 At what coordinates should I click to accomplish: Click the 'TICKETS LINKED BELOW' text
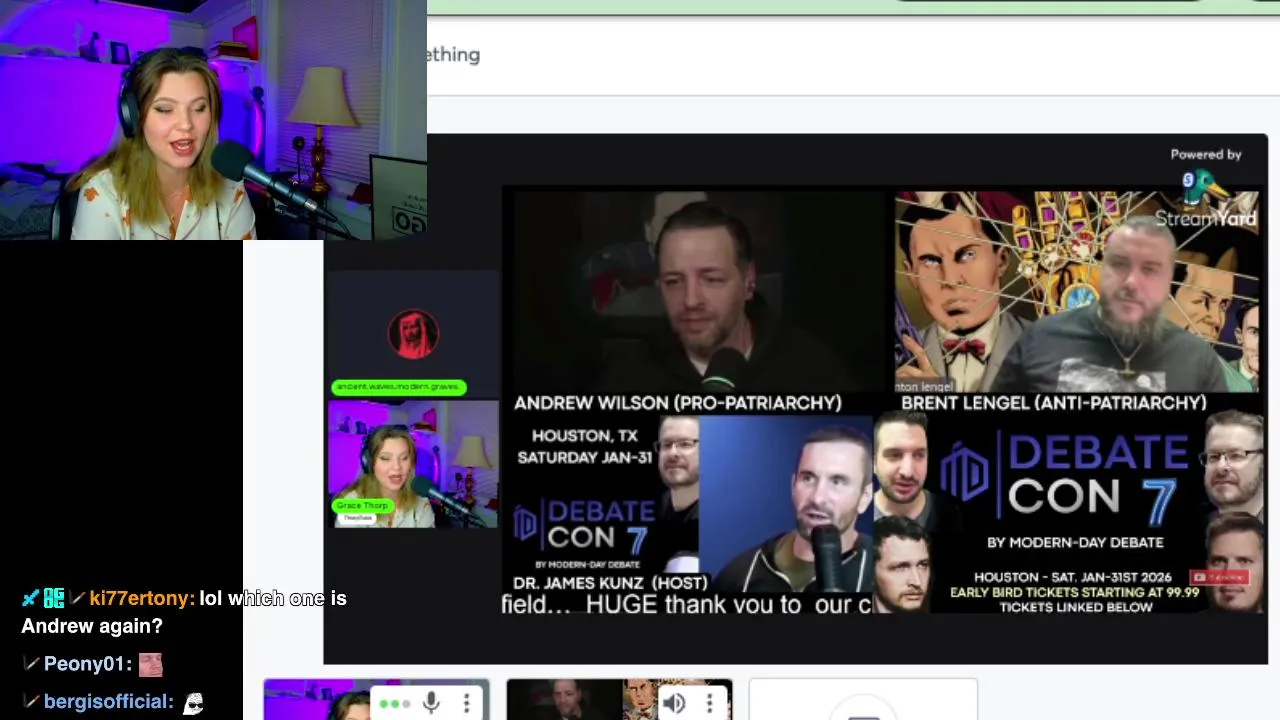coord(1075,607)
